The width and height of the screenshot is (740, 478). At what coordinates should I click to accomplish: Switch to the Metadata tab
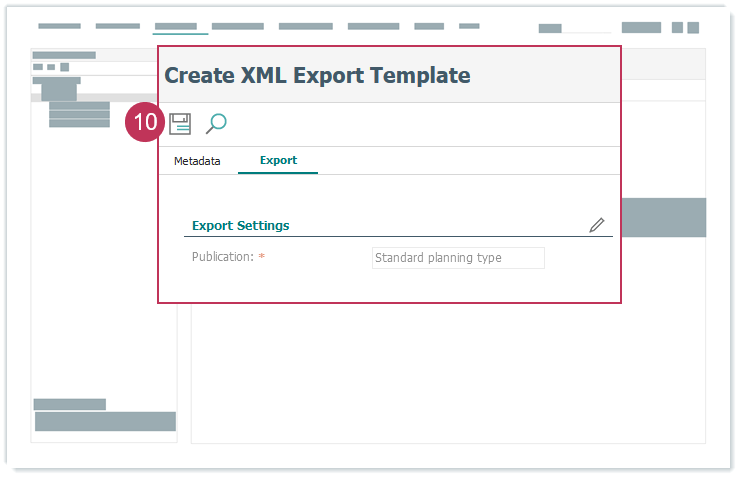[x=197, y=160]
